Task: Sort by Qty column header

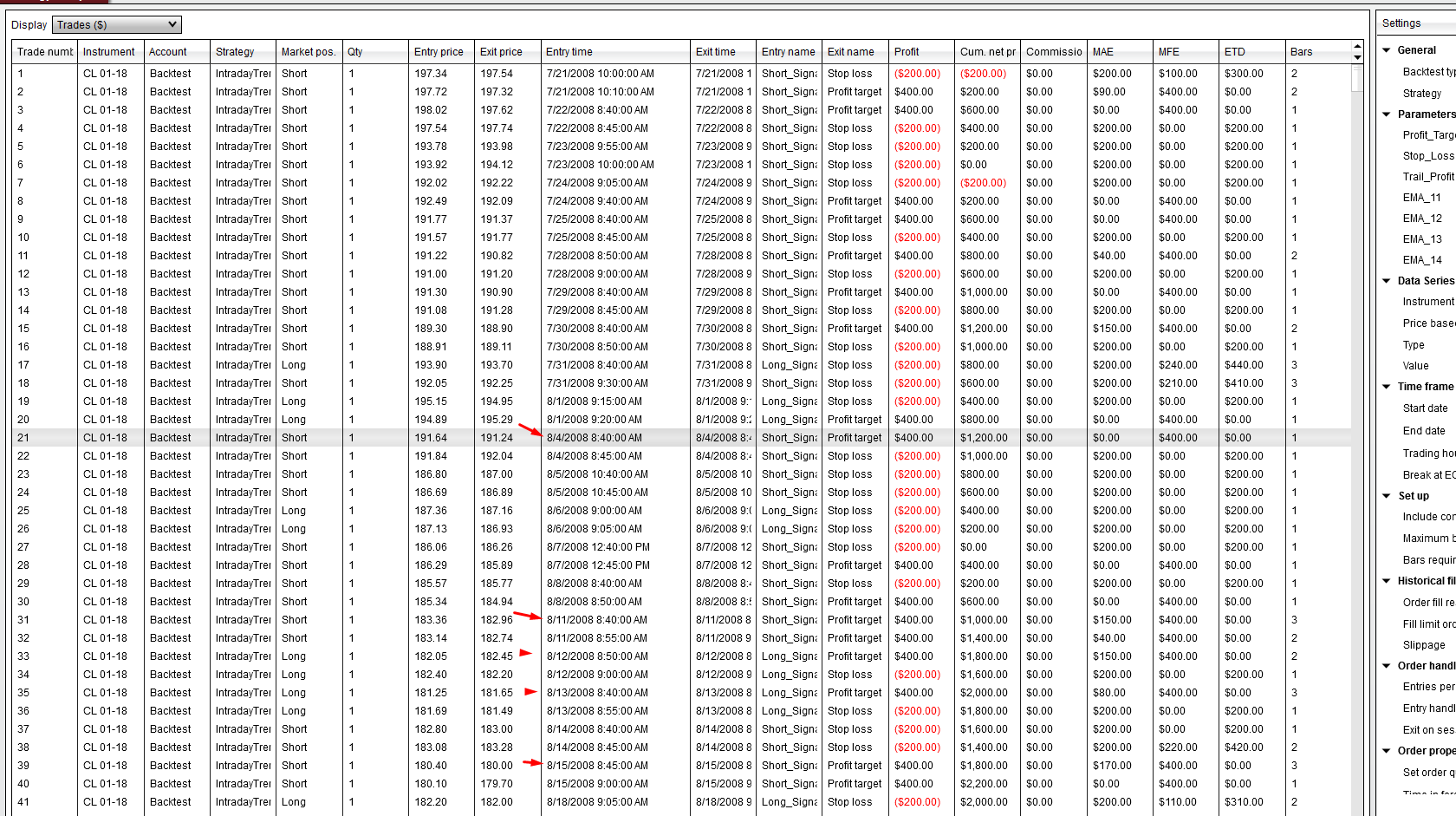Action: click(x=376, y=52)
